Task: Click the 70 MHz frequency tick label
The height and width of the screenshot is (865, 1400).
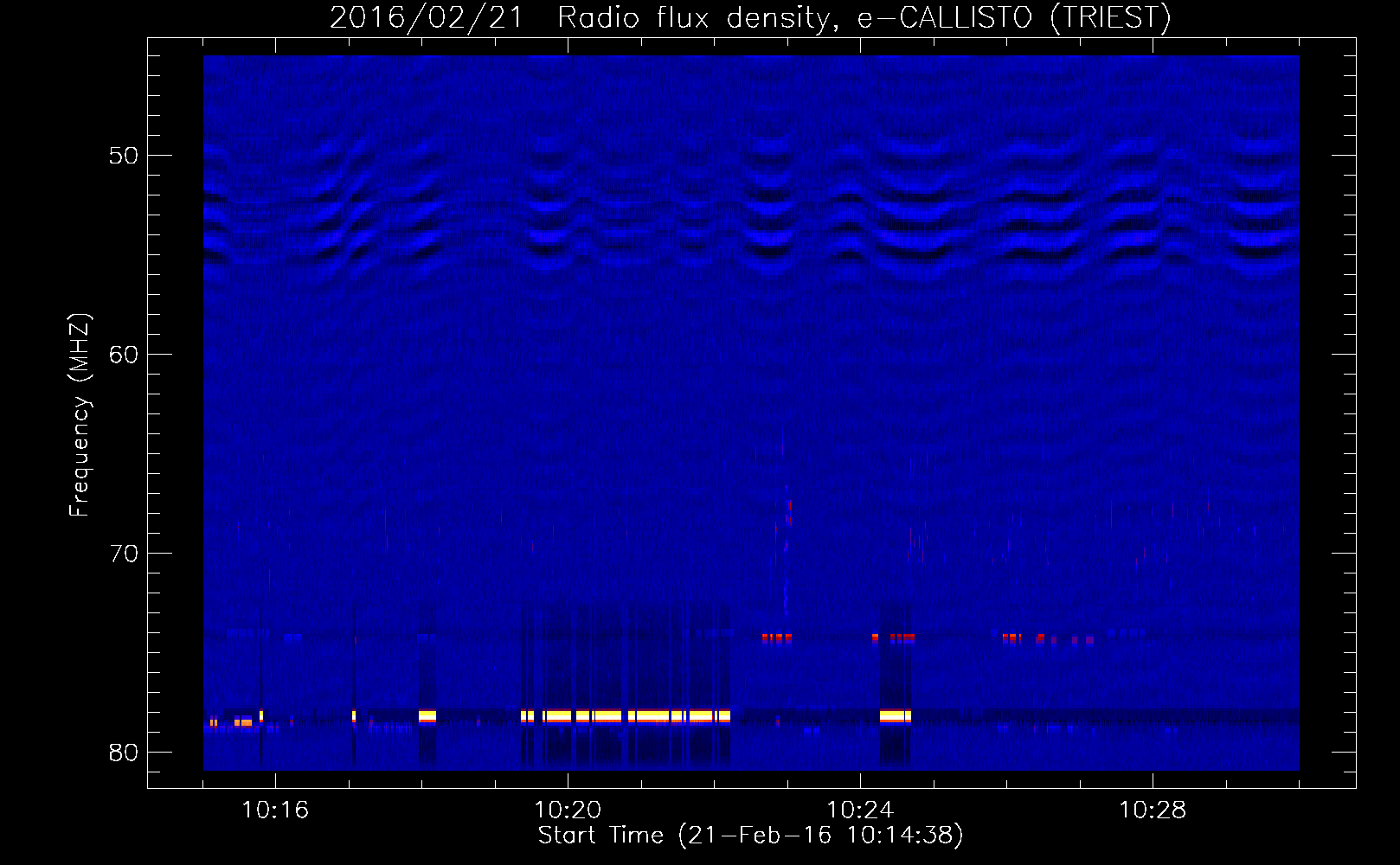Action: 124,554
